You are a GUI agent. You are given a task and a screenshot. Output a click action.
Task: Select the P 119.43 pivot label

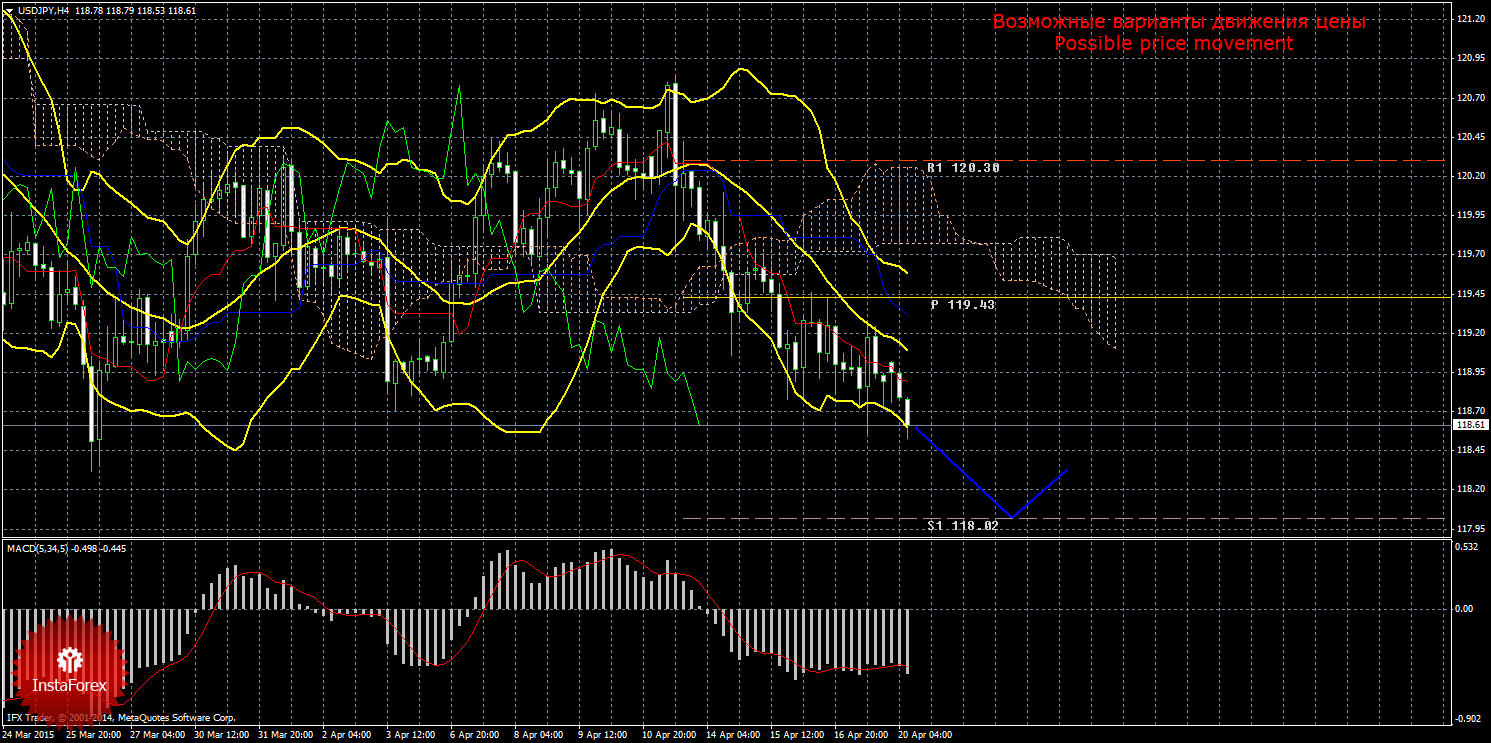(x=962, y=304)
